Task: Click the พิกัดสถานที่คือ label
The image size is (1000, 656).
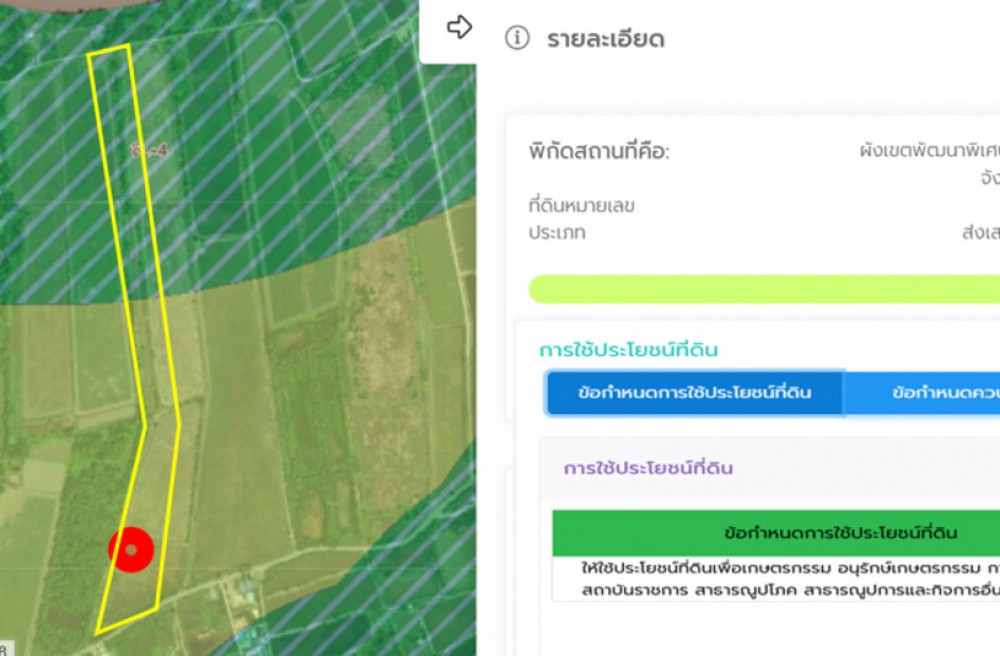Action: click(599, 152)
